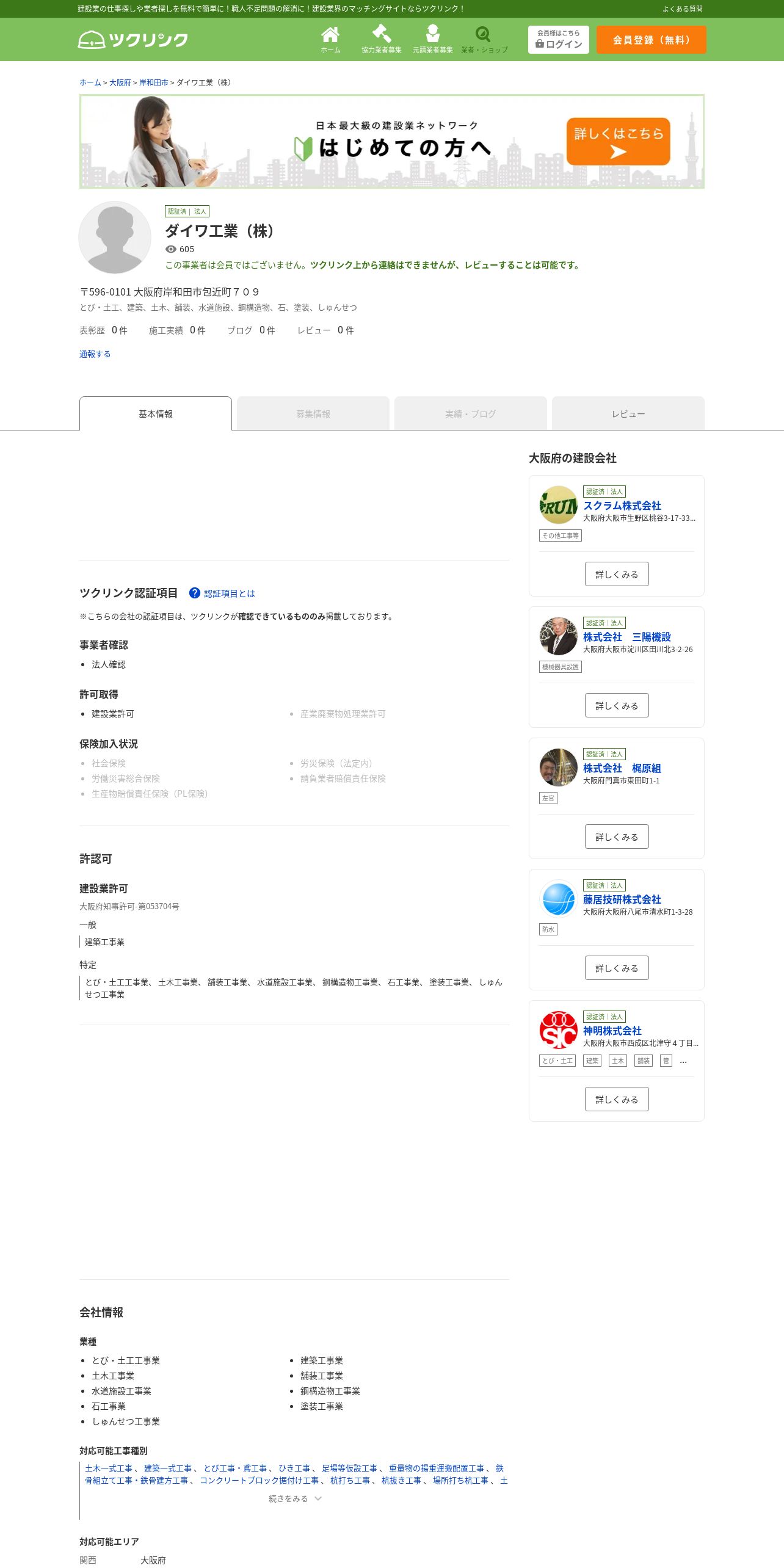Open 藤居技研 blue globe logo
784x1568 pixels.
click(x=558, y=899)
